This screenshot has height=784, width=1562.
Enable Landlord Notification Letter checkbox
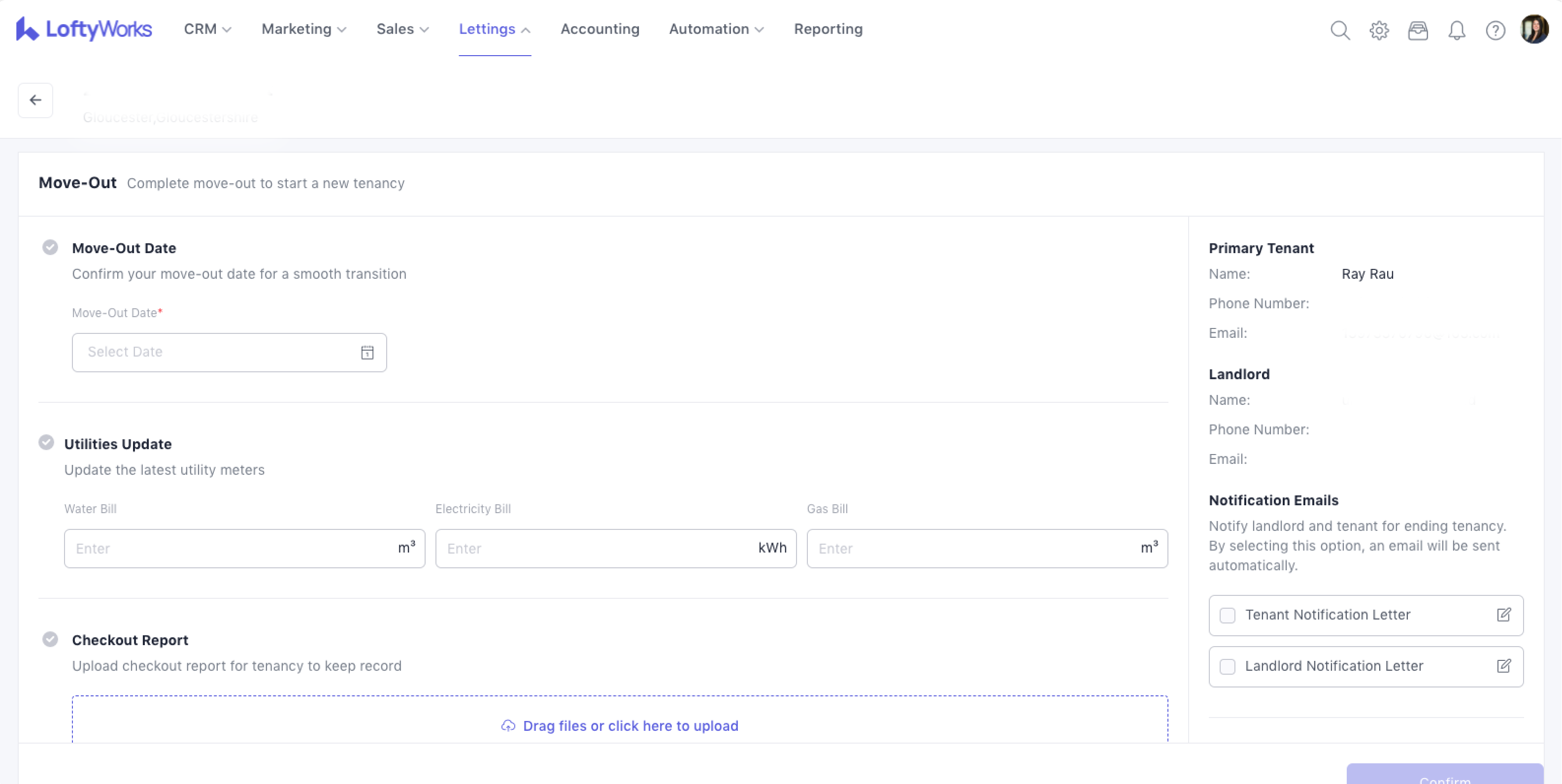pyautogui.click(x=1228, y=666)
